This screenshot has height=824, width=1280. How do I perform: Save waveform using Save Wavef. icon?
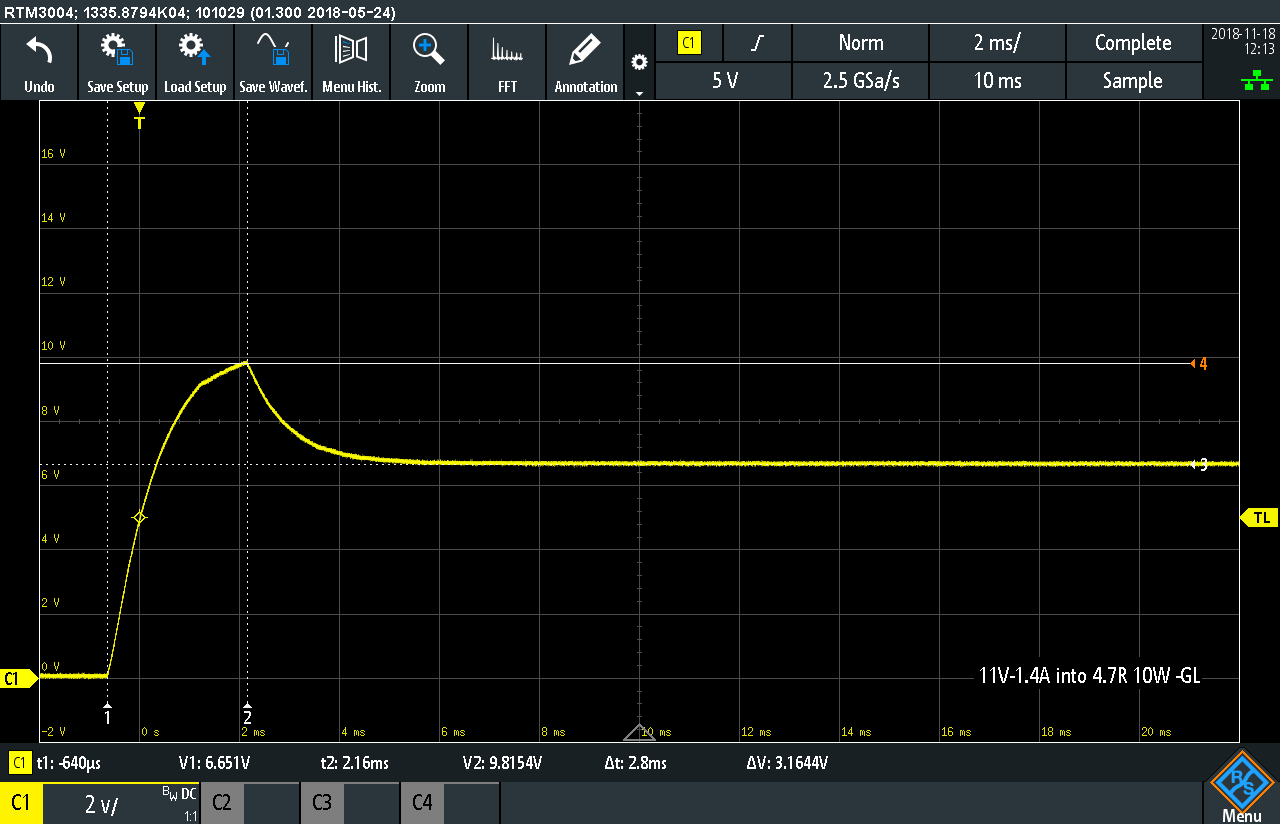[273, 62]
